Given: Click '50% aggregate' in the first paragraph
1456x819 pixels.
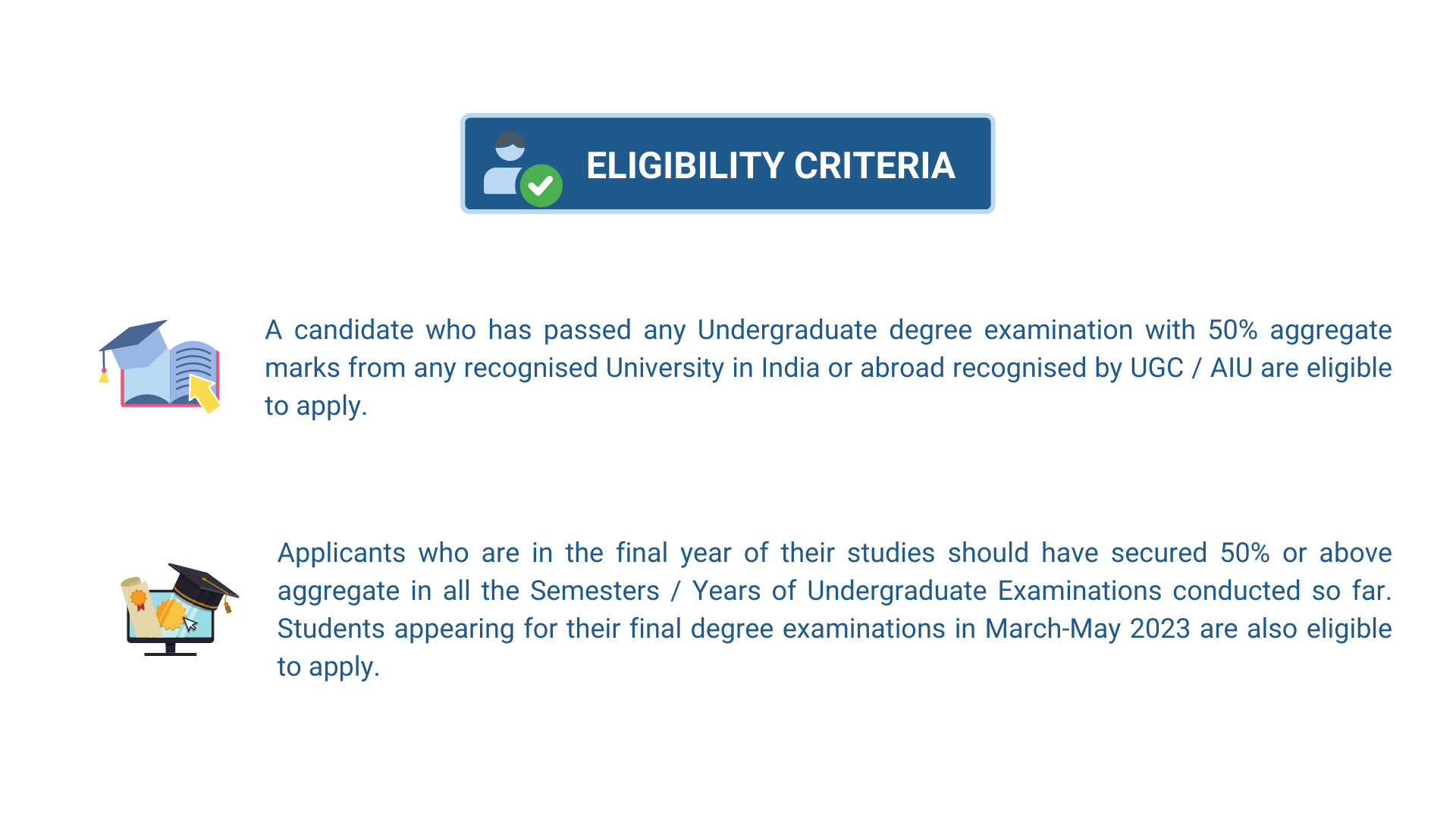Looking at the screenshot, I should (x=1300, y=330).
